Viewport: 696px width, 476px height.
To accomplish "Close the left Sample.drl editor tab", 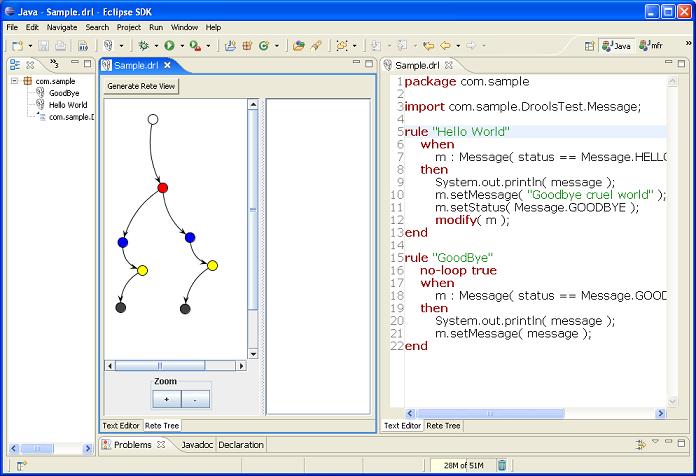I will pos(168,66).
